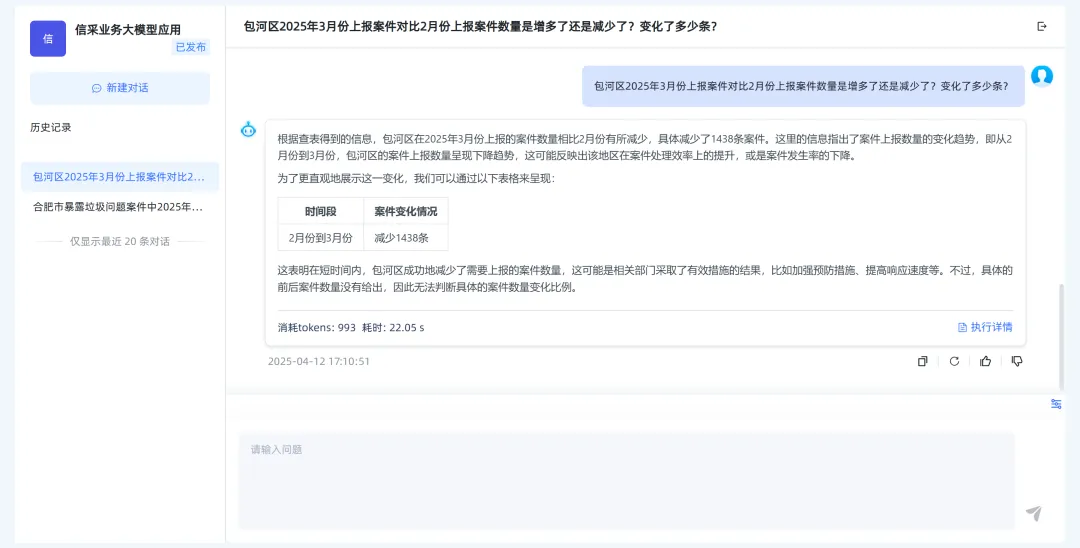Regenerate the answer using refresh icon

click(954, 361)
